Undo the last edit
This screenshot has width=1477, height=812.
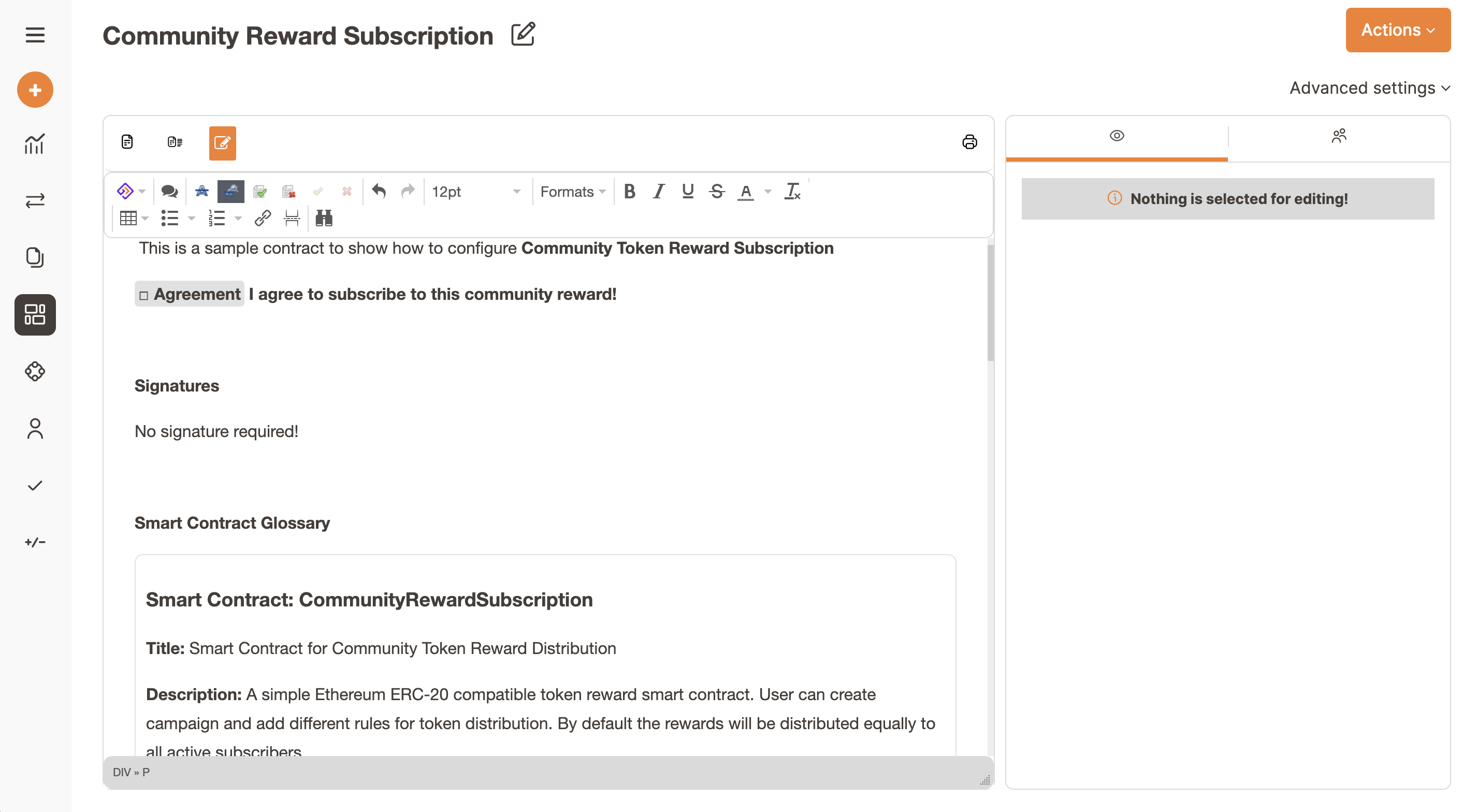pos(379,191)
